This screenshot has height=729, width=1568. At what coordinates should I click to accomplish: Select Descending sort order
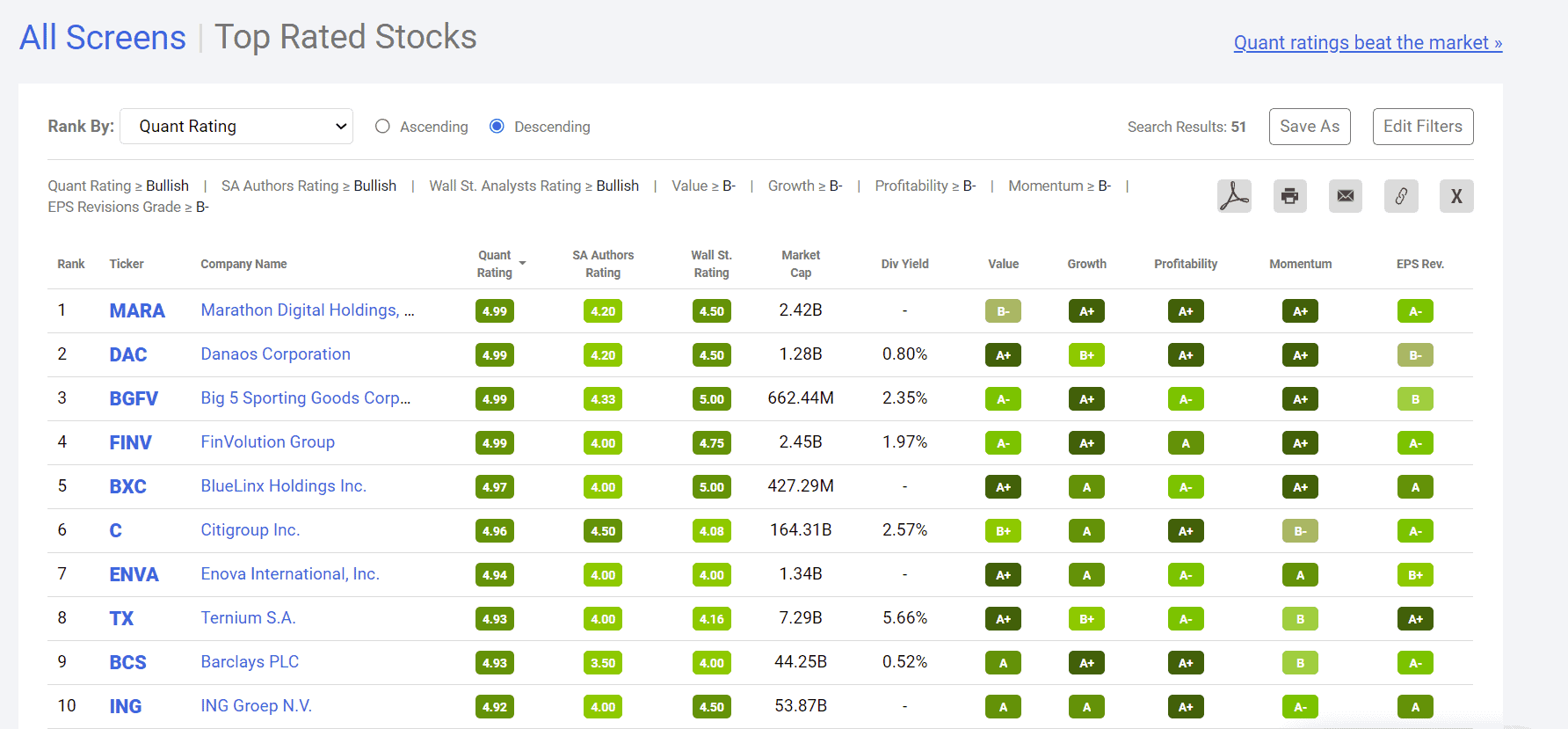[497, 127]
